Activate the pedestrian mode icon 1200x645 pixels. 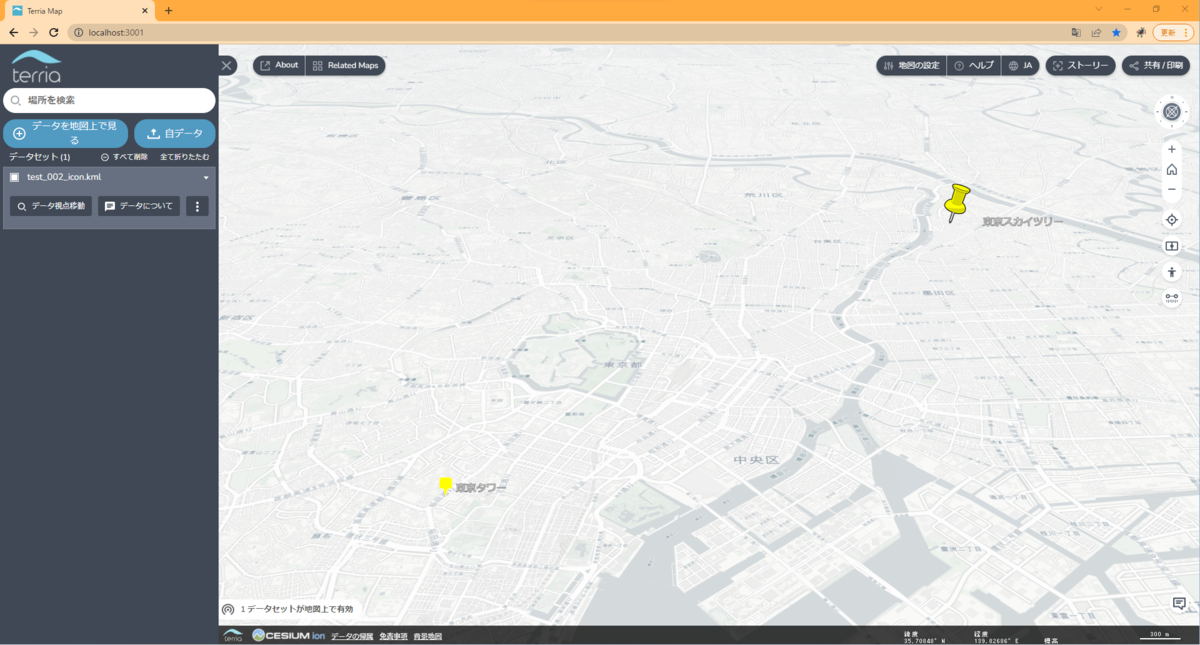[x=1172, y=272]
